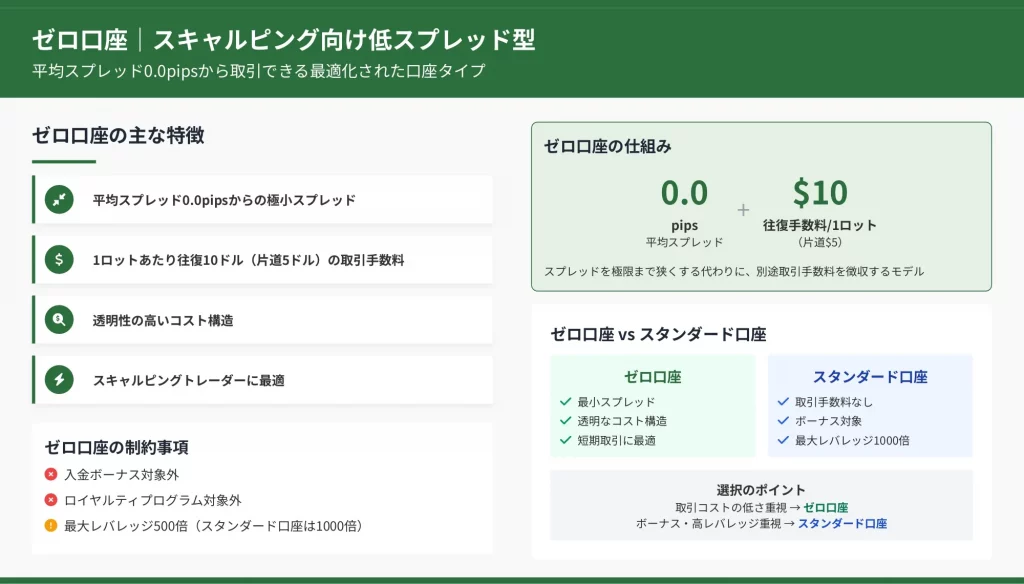Select the green ゼロ口座 comparison card heading
The width and height of the screenshot is (1024, 584).
pyautogui.click(x=652, y=377)
